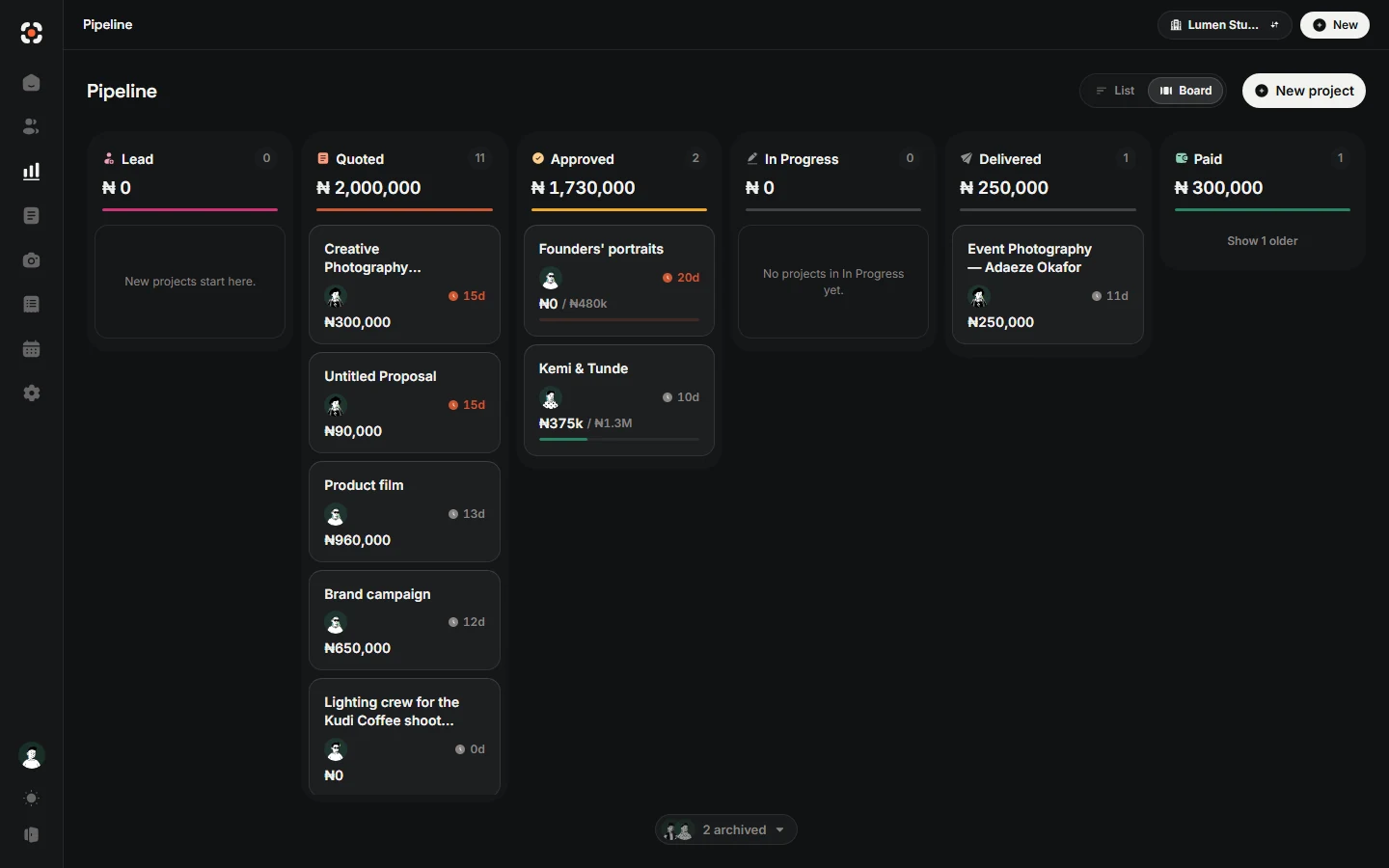Expand the 2 archived dropdown
Viewport: 1389px width, 868px height.
726,830
